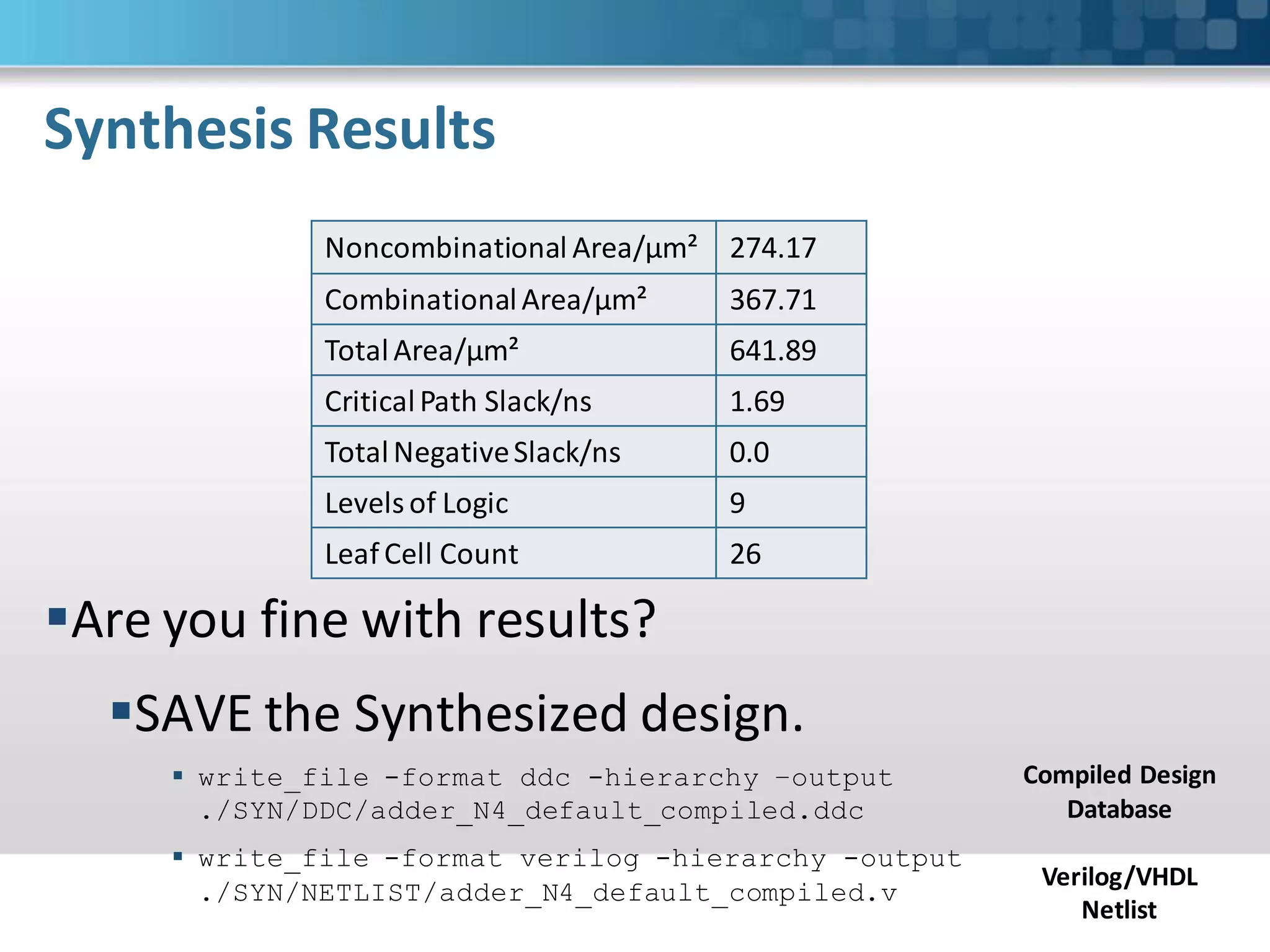Screen dimensions: 1270x952
Task: Click the 'Are you fine with results?' bullet
Action: (363, 620)
